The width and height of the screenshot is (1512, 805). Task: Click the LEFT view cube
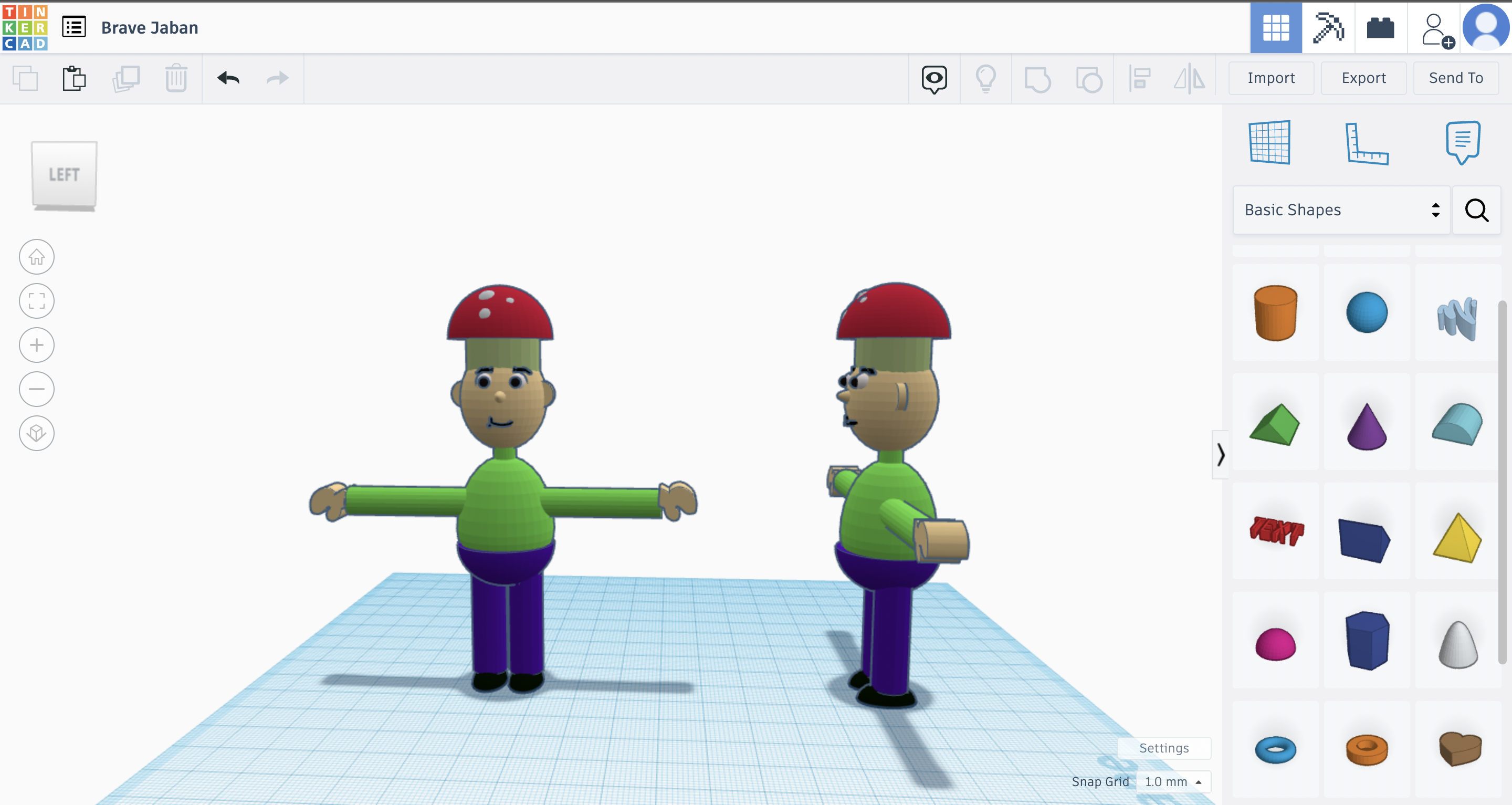click(64, 175)
